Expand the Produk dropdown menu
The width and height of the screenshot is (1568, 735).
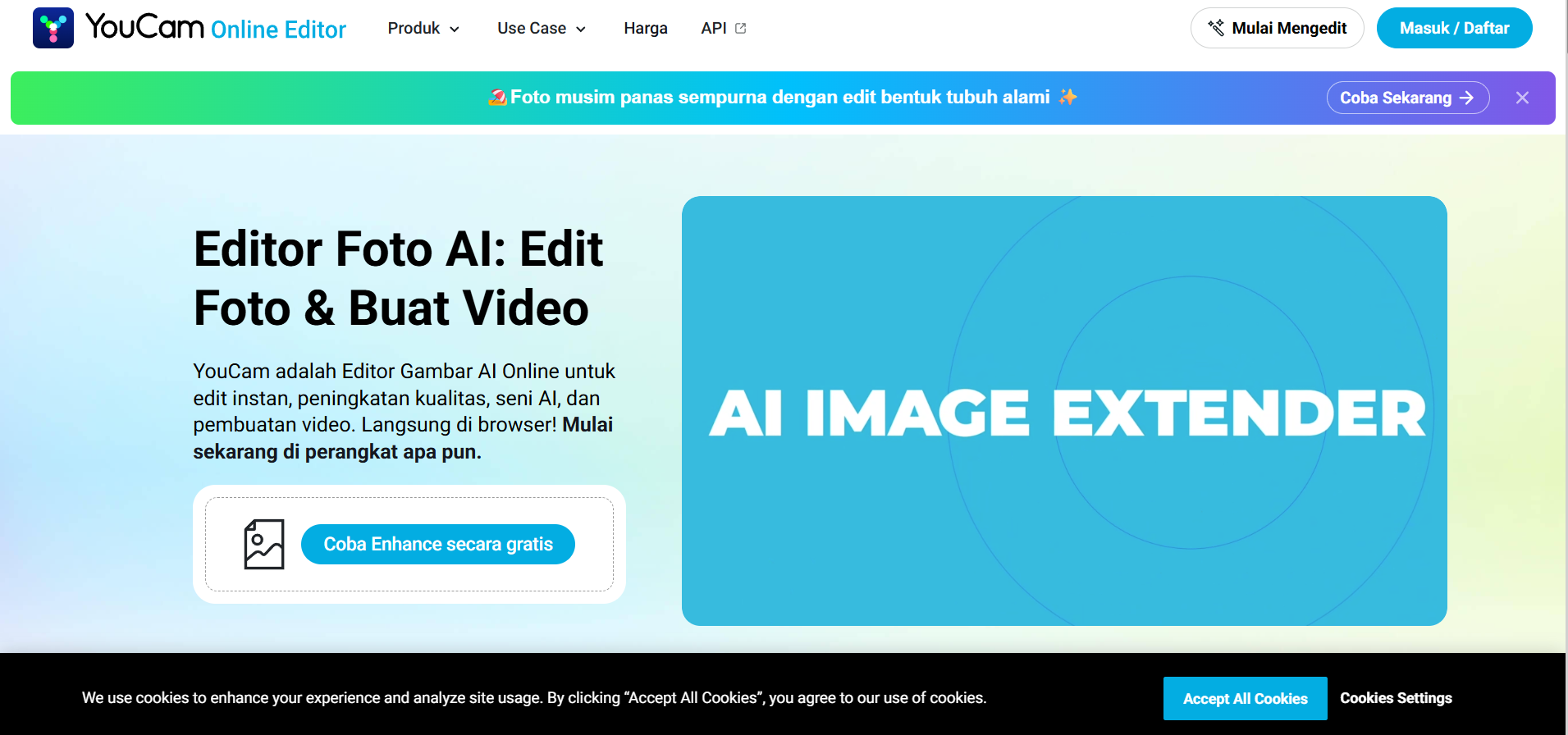tap(423, 29)
